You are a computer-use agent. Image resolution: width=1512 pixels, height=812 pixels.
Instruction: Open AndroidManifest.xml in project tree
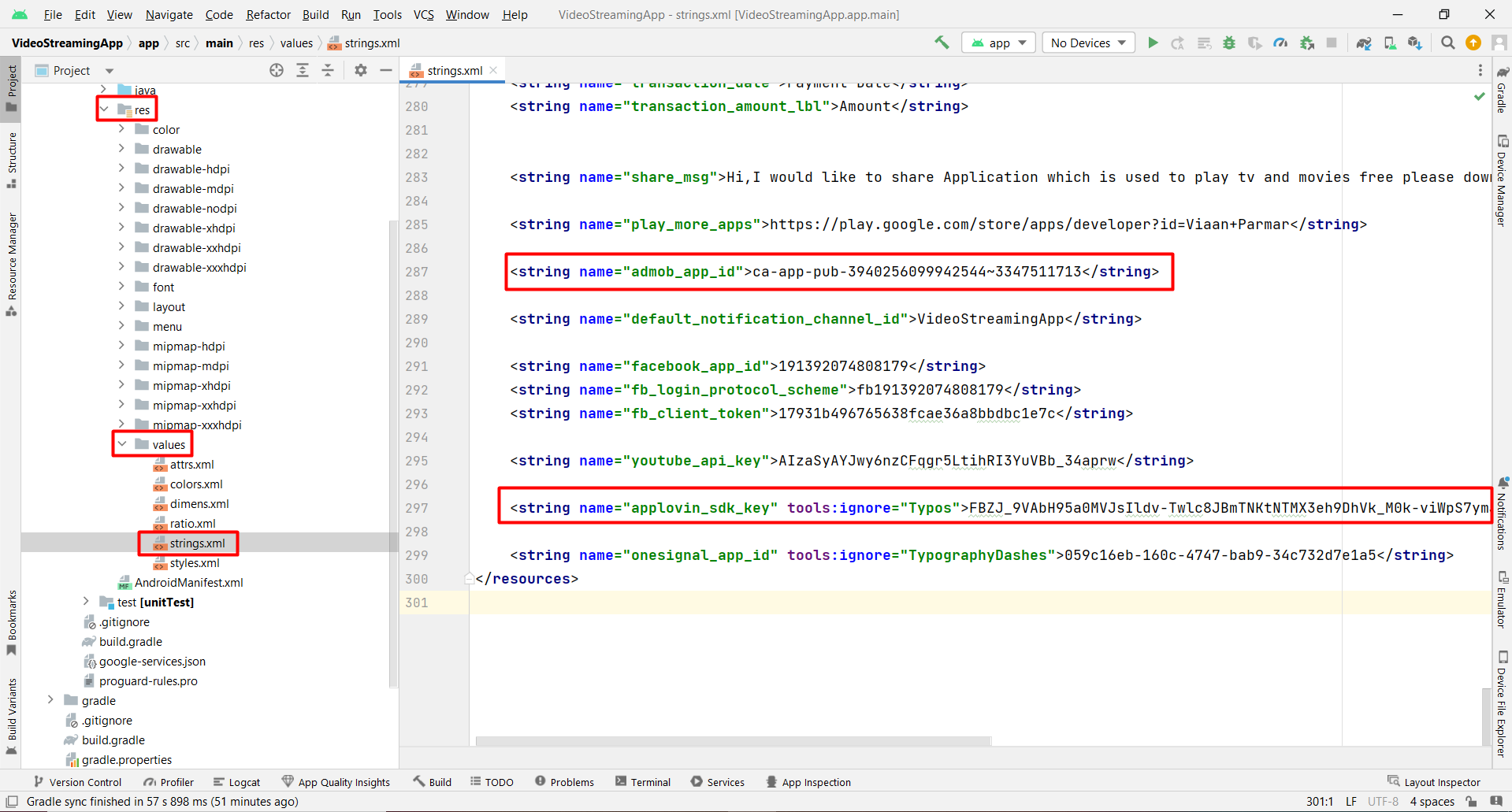[x=180, y=582]
